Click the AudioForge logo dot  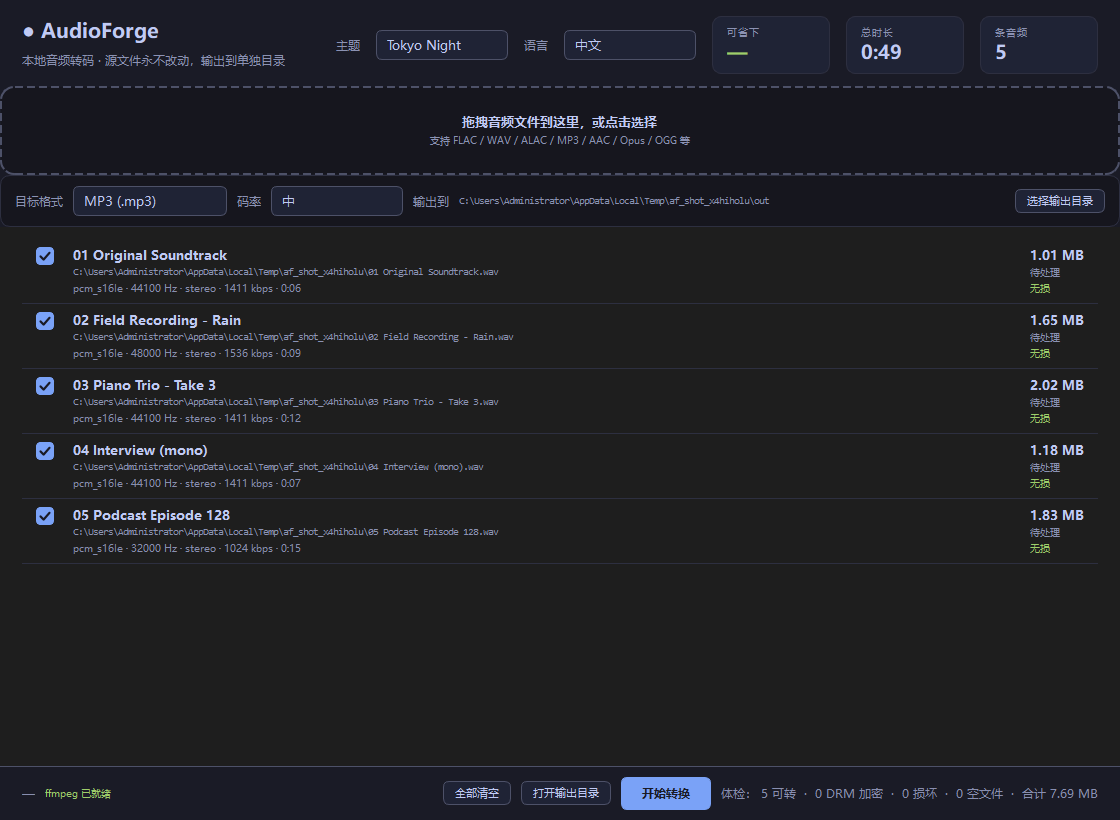pos(29,31)
